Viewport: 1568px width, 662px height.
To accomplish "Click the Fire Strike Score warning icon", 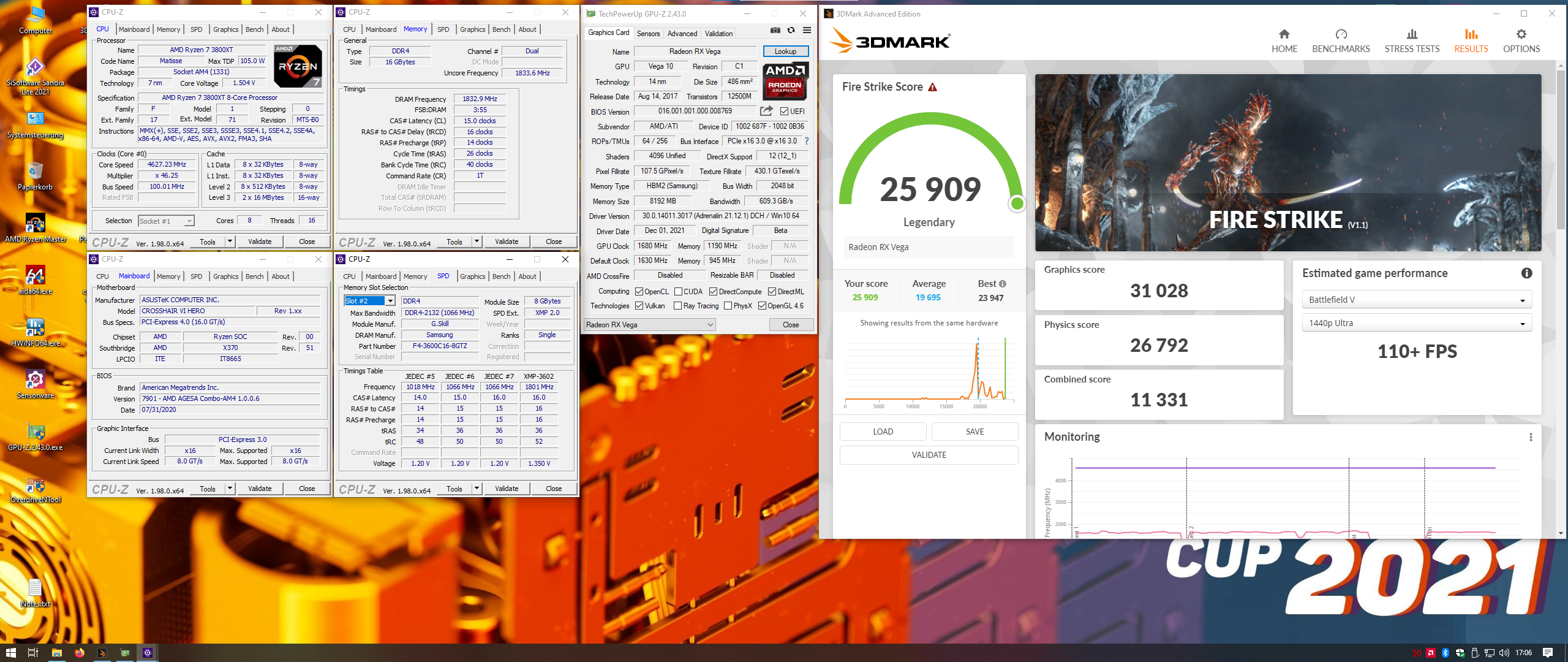I will [932, 87].
